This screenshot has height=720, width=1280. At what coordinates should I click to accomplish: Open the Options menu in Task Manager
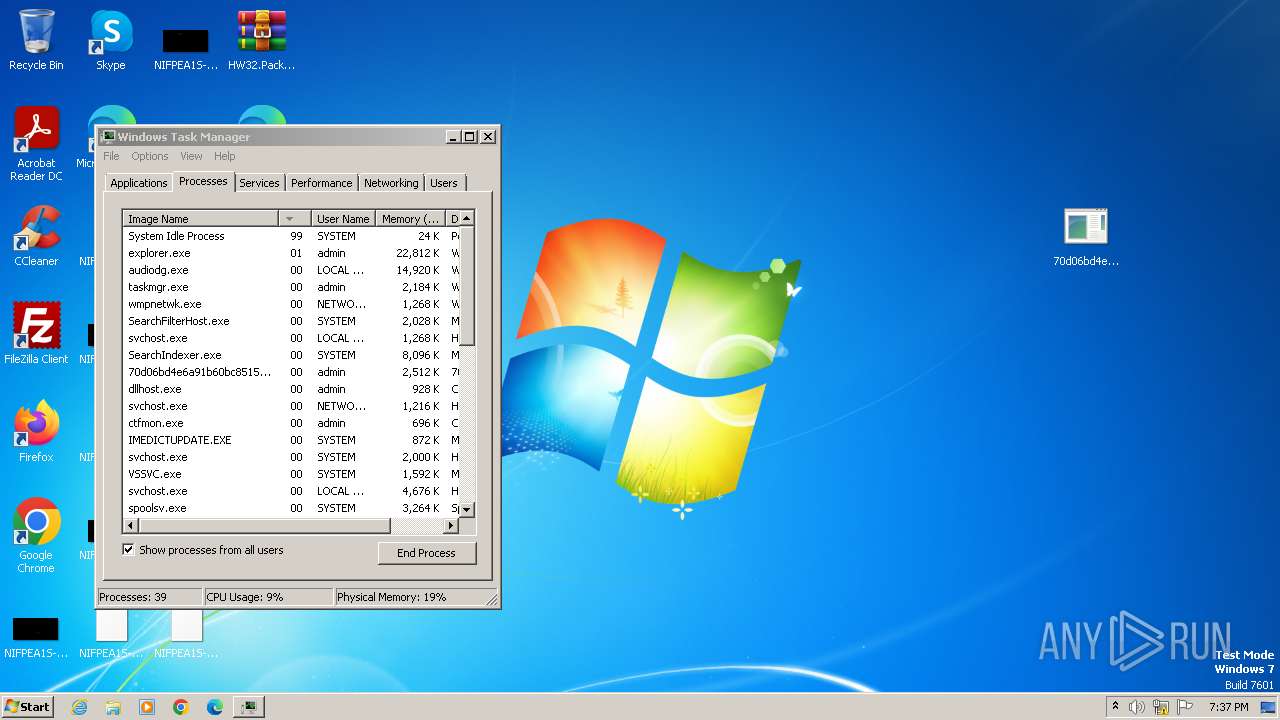click(150, 156)
